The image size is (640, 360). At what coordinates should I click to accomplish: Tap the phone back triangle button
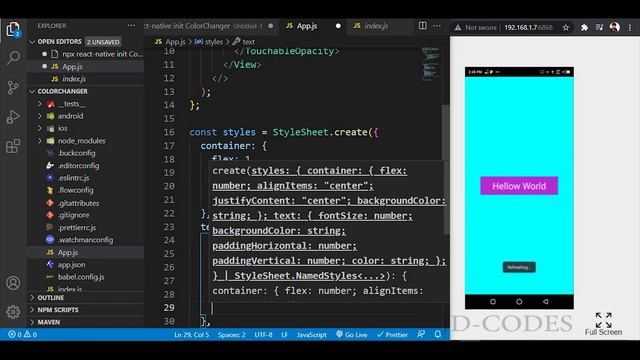pos(546,302)
